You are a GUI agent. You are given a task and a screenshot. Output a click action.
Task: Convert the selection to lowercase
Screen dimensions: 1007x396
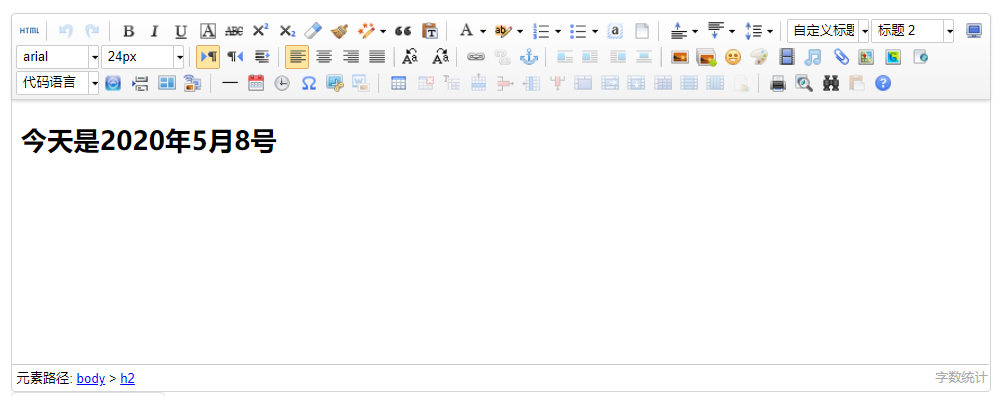click(441, 57)
